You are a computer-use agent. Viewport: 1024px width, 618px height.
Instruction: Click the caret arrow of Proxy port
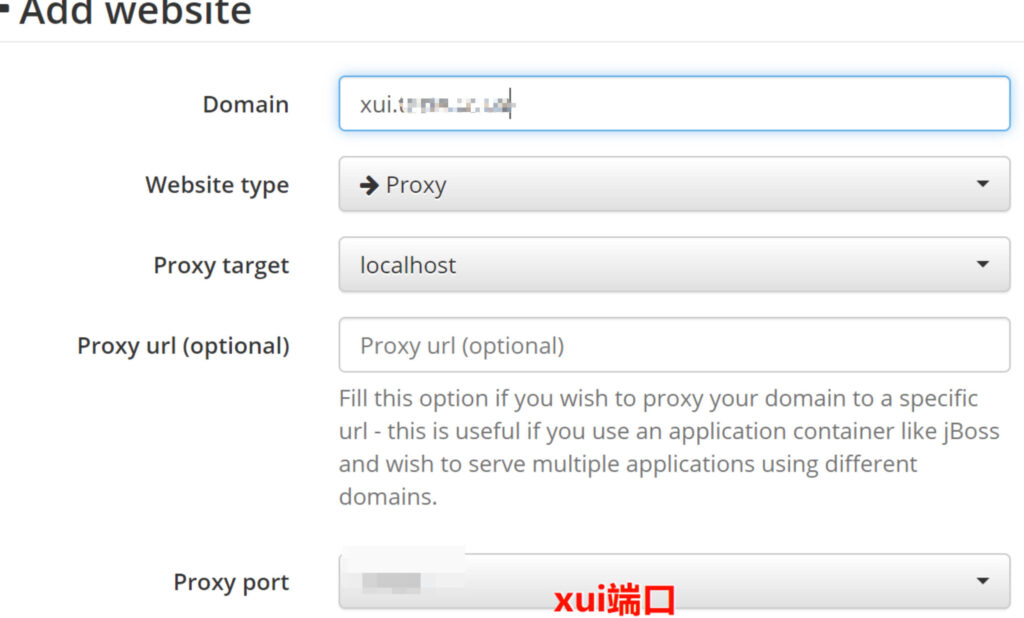click(982, 581)
